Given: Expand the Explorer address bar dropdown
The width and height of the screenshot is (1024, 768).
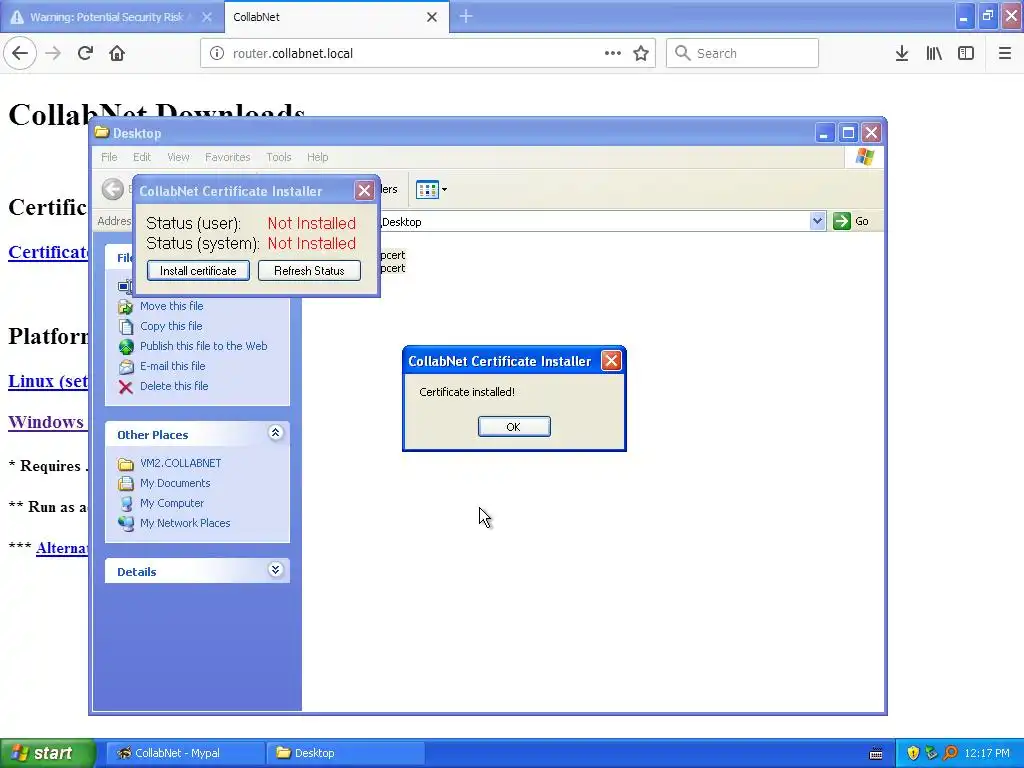Looking at the screenshot, I should [x=817, y=221].
